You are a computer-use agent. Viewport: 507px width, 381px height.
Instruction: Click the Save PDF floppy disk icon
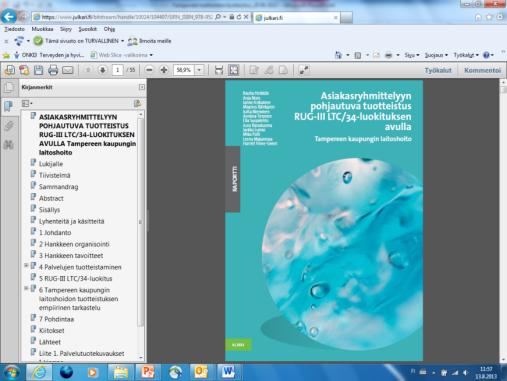tap(39, 70)
